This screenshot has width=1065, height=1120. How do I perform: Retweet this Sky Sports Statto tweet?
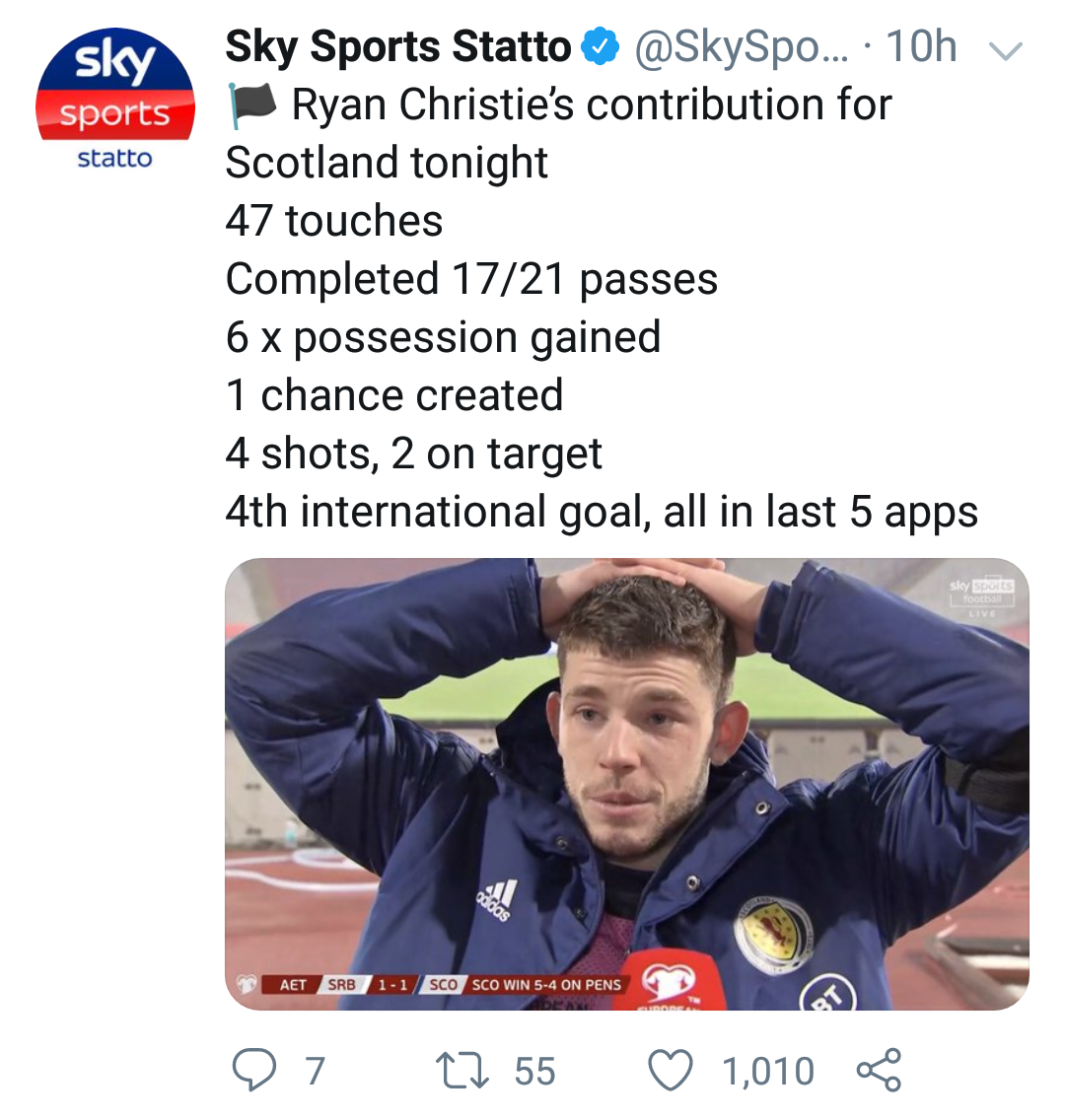tap(461, 1071)
